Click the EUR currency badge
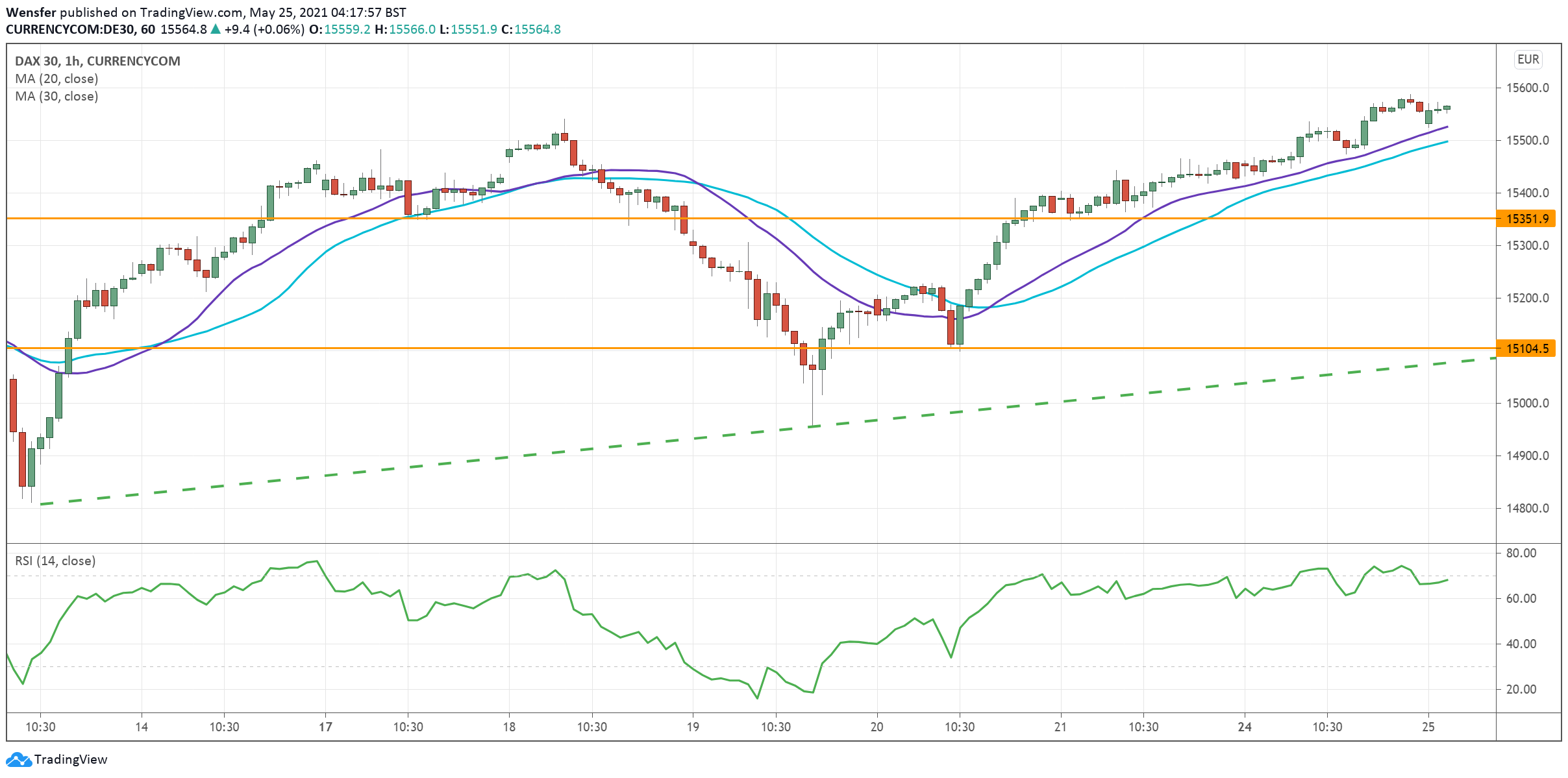The height and width of the screenshot is (778, 1568). 1528,60
